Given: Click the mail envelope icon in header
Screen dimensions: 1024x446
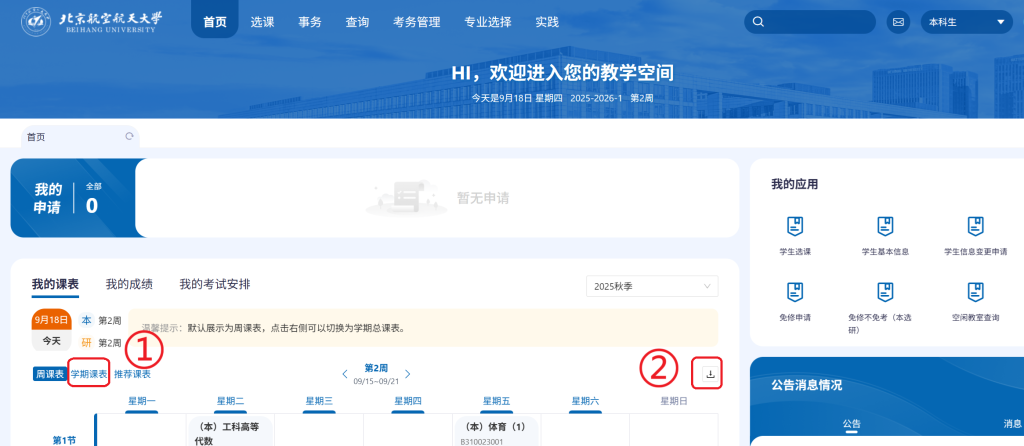Looking at the screenshot, I should coord(898,22).
